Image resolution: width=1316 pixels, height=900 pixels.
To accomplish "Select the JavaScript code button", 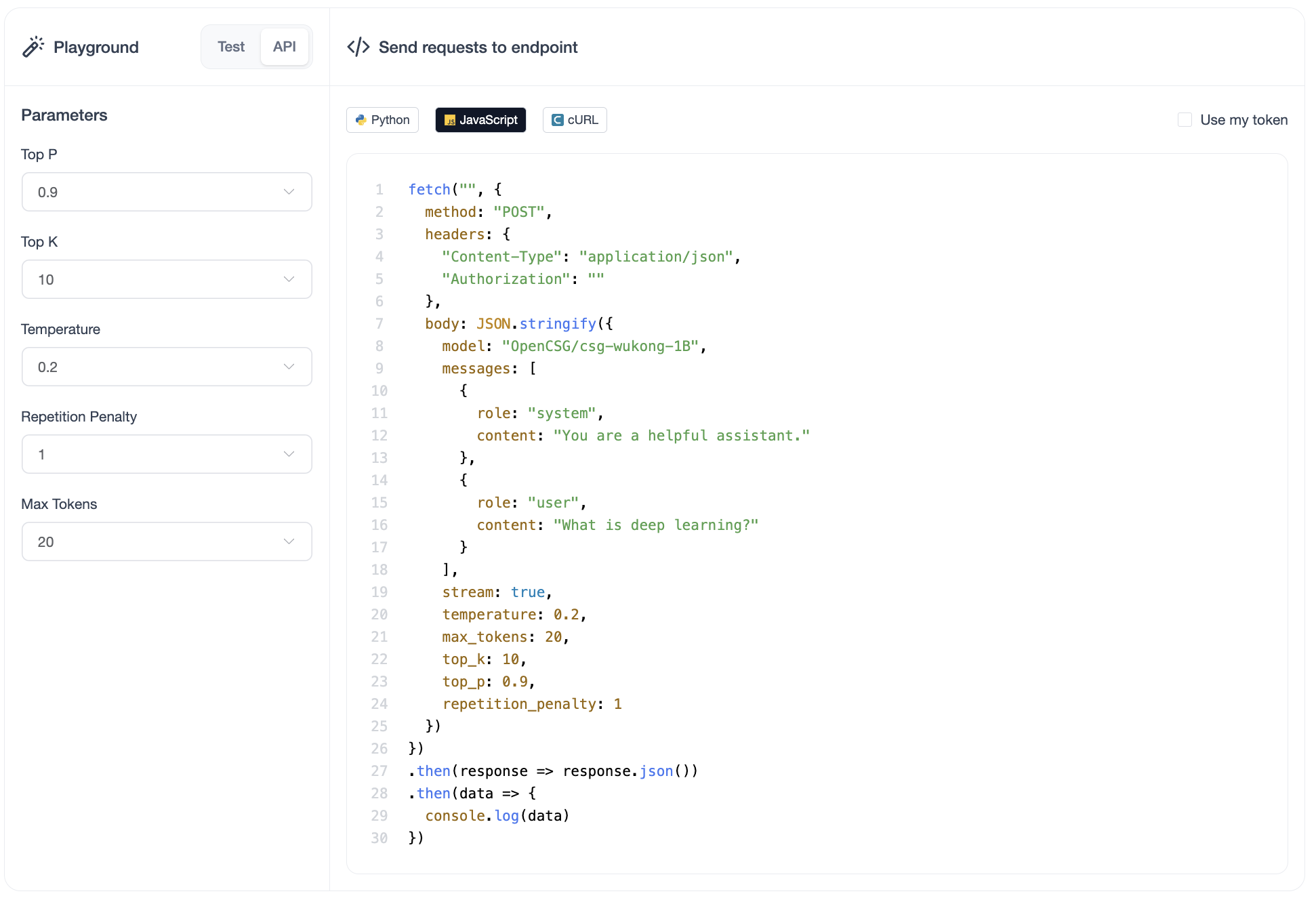I will [480, 120].
